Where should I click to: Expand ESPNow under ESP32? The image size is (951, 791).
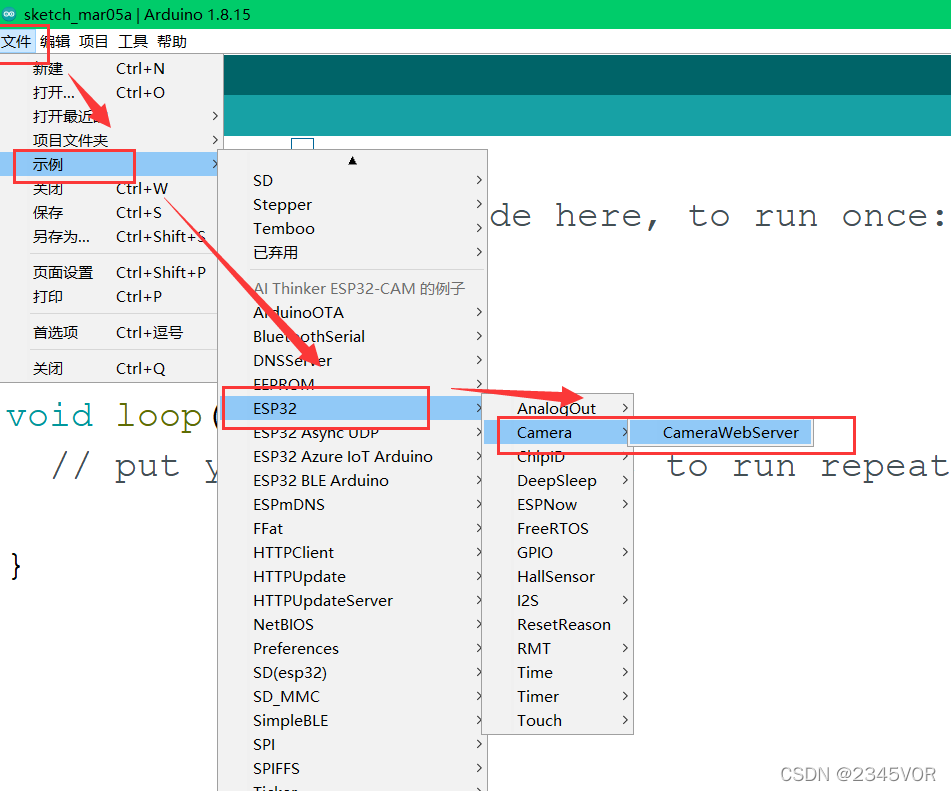pos(557,504)
